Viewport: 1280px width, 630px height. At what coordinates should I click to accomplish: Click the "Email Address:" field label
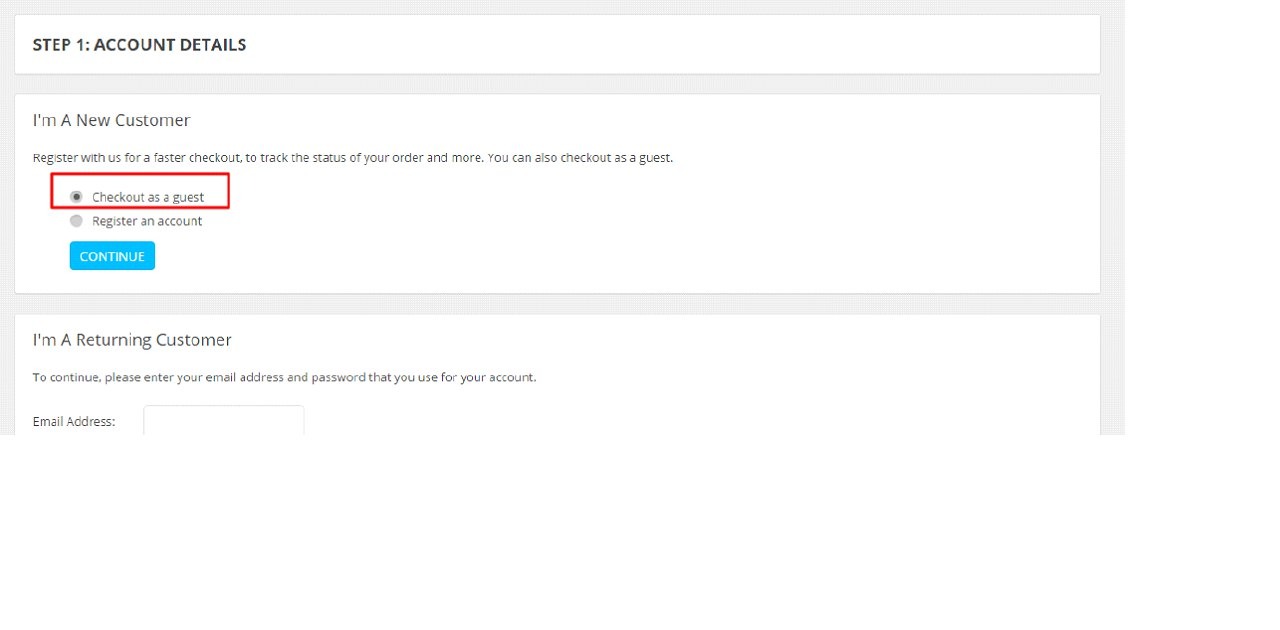pos(74,422)
